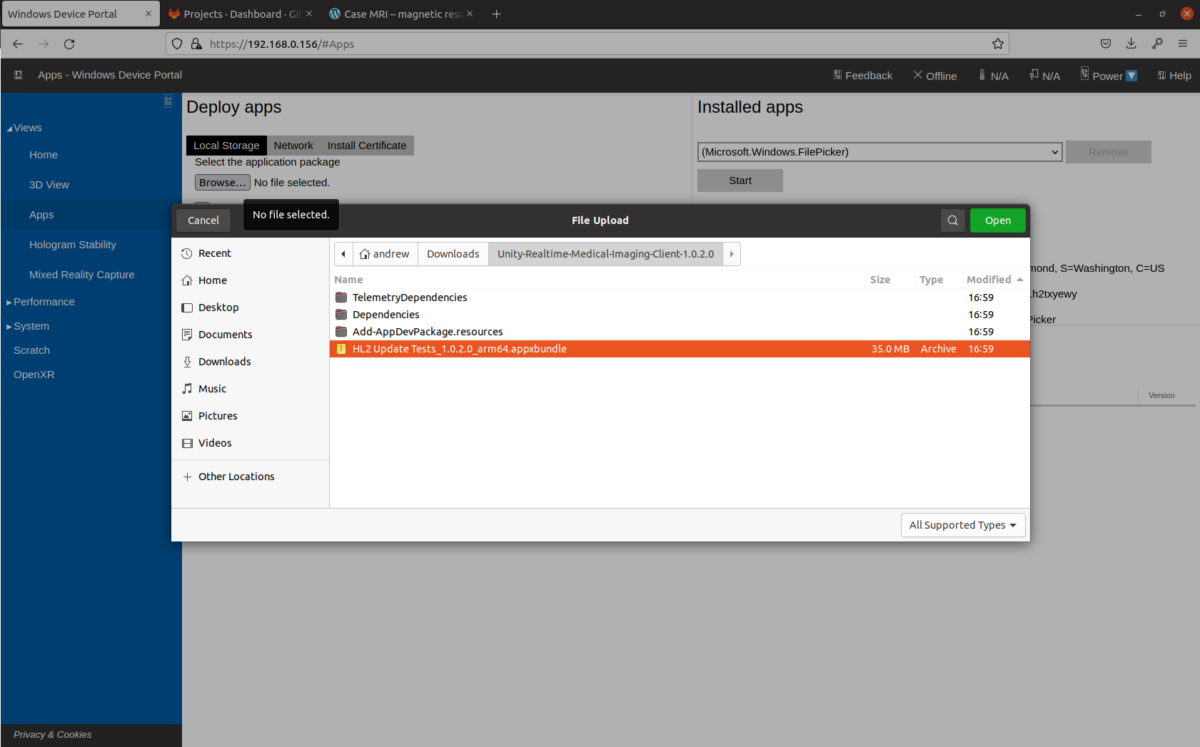Expand the System section in sidebar
This screenshot has width=1200, height=747.
[31, 326]
